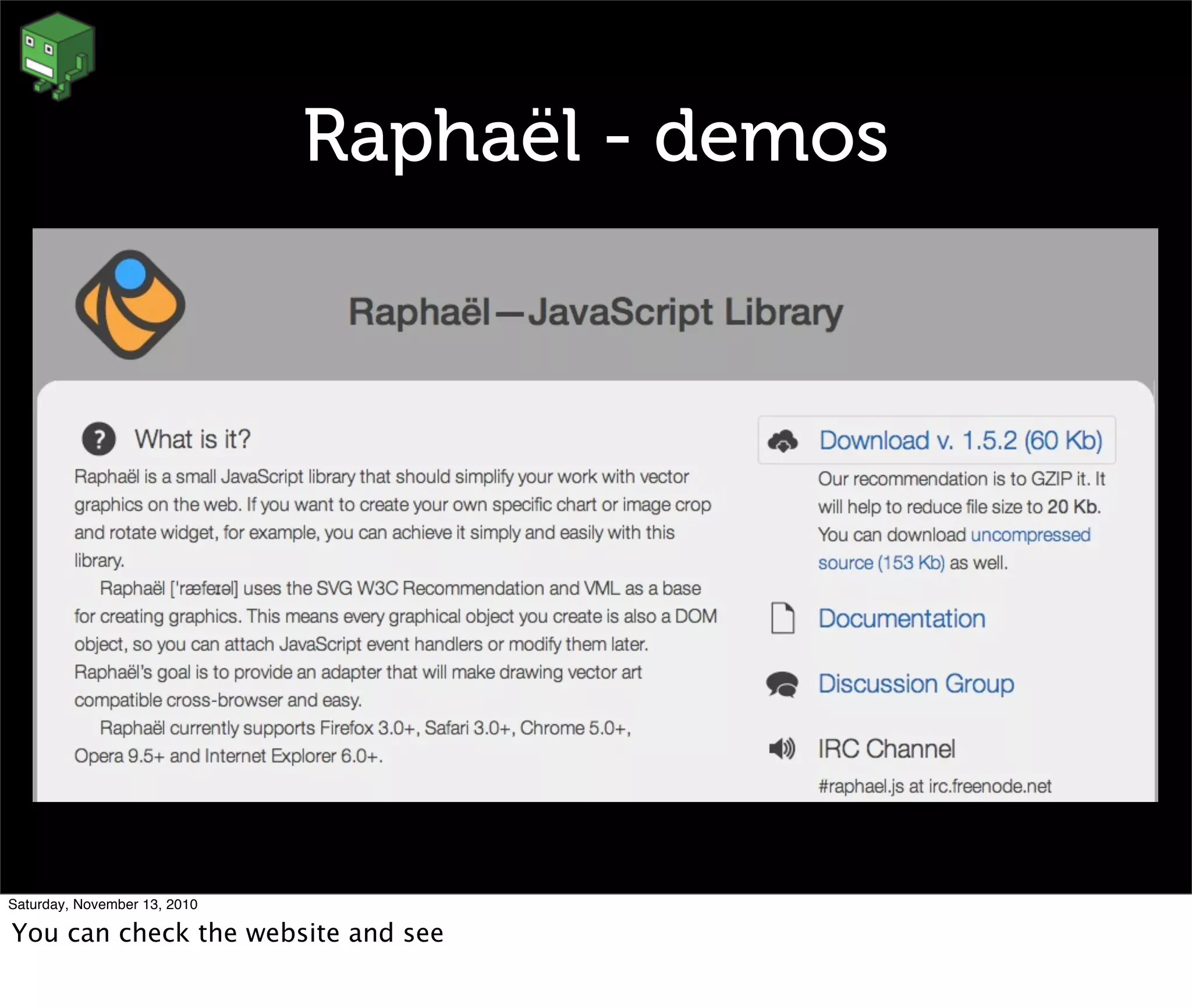
Task: Click the orange Raphaël logo icon
Action: click(130, 305)
